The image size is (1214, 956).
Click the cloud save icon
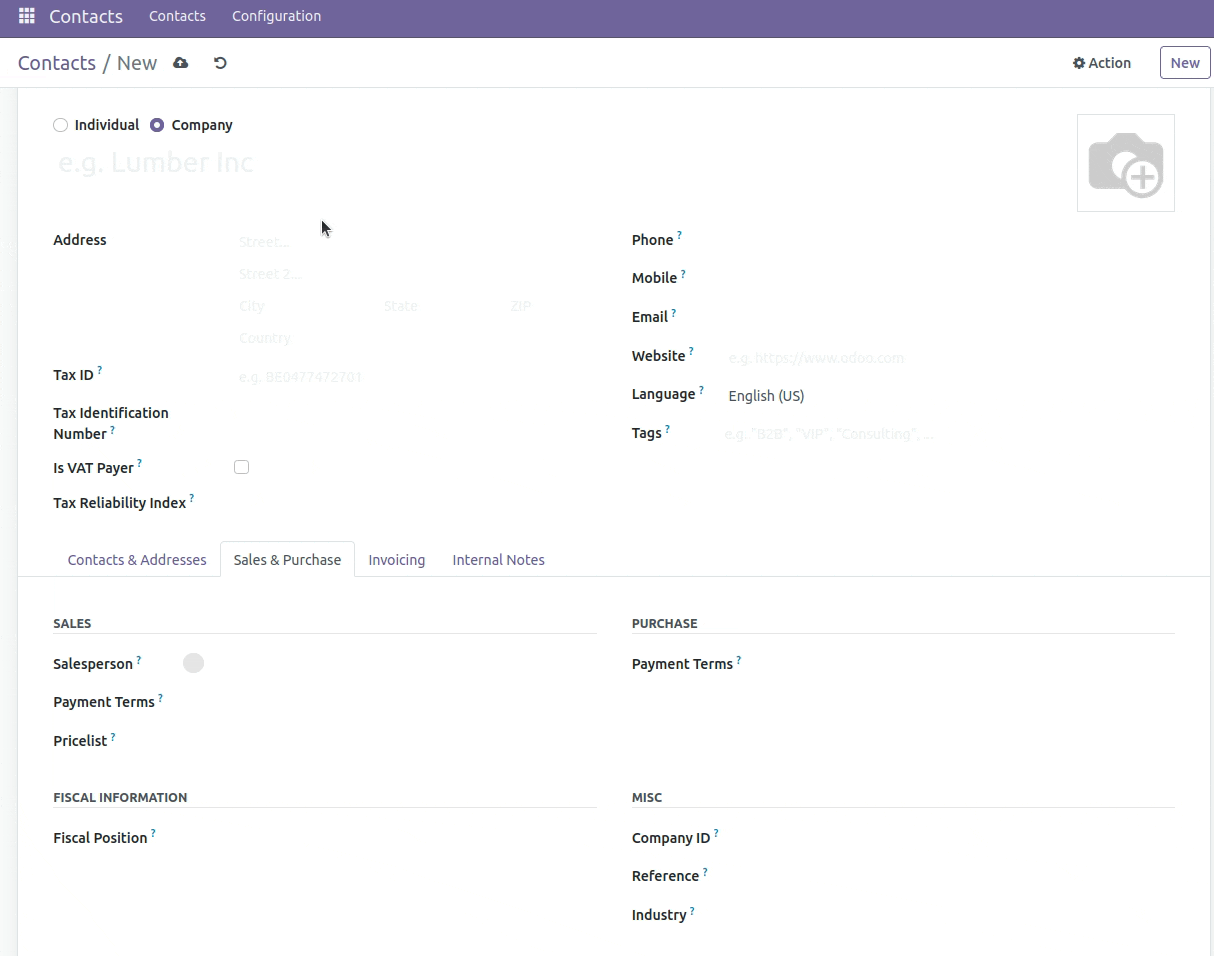180,63
